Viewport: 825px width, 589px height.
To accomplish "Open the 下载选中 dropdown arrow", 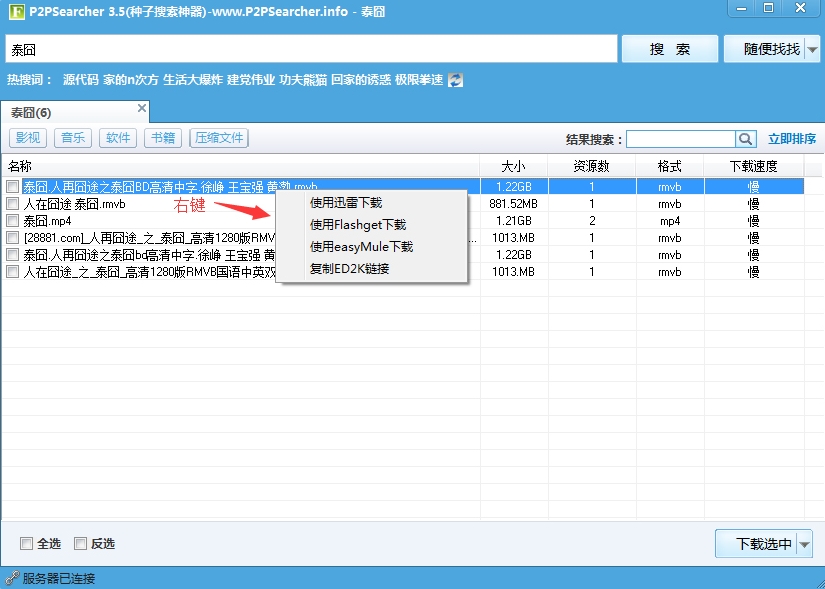I will tap(805, 544).
